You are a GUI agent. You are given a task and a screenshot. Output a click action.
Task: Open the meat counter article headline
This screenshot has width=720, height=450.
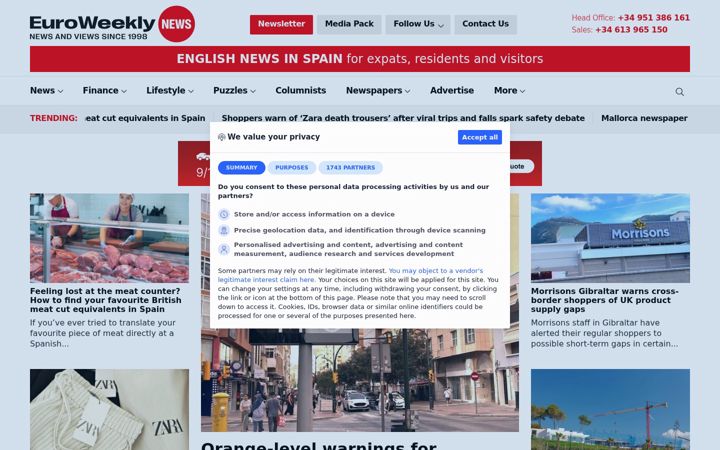click(106, 300)
